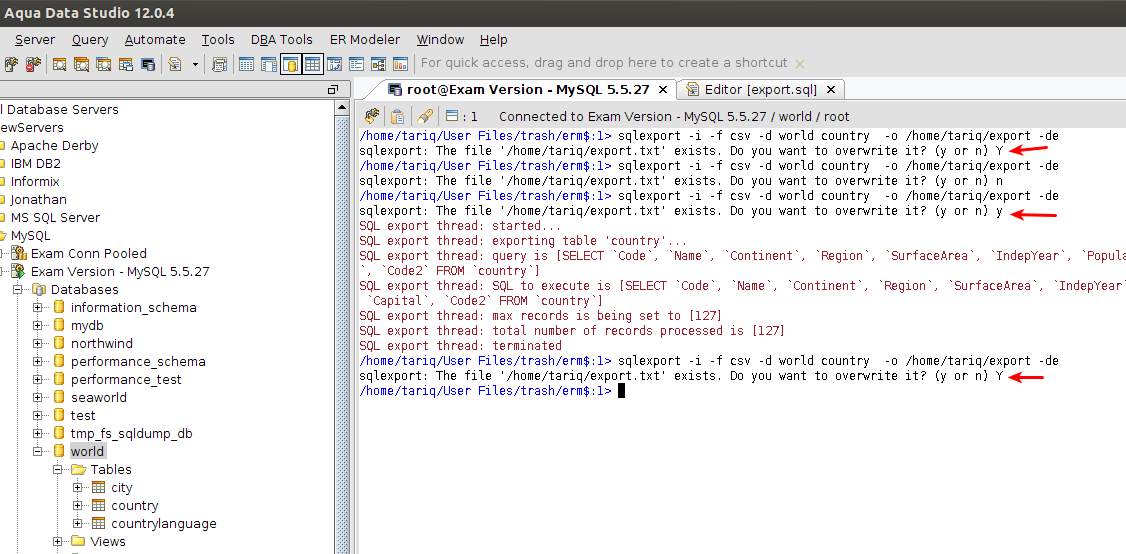Collapse the Exam Version - MySQL 5.5.27 node
The height and width of the screenshot is (554, 1126).
1,272
